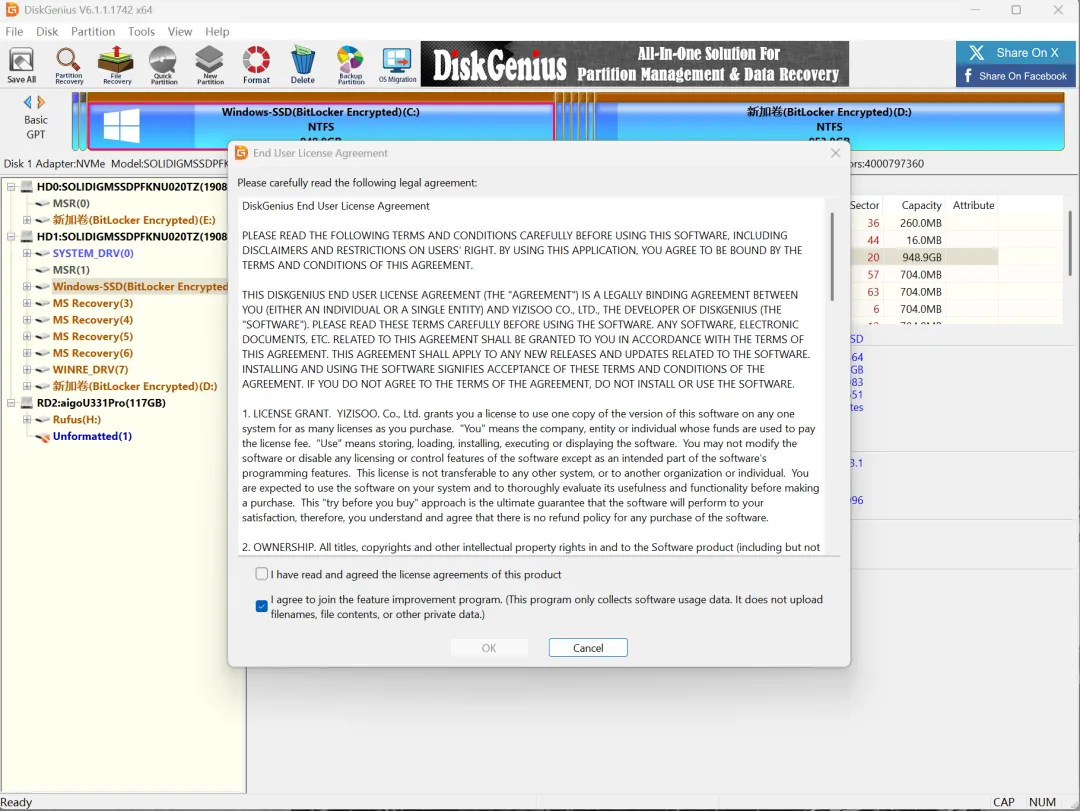This screenshot has width=1080, height=811.
Task: Open the Partition Recovery tool
Action: coord(69,65)
